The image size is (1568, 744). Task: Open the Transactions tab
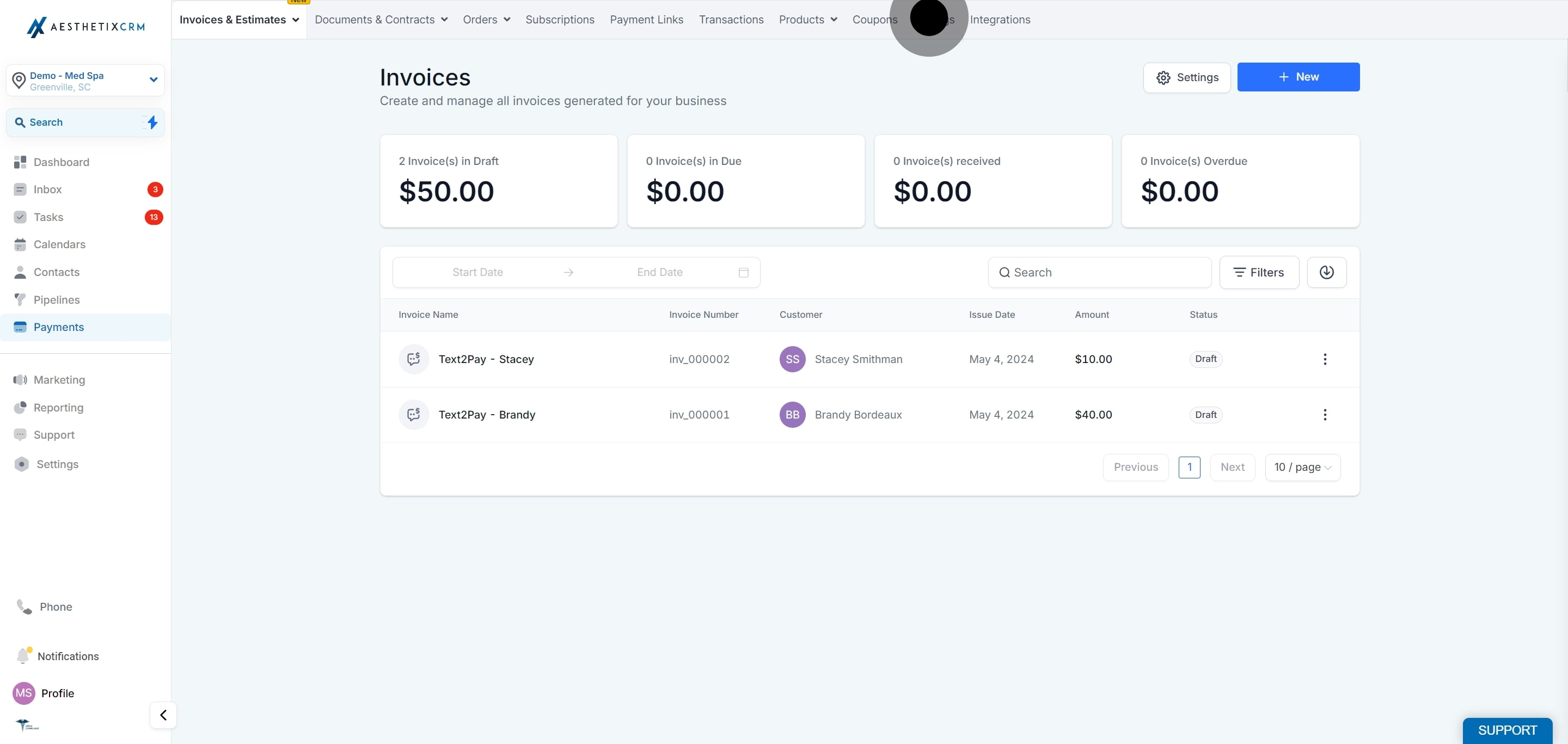point(731,20)
